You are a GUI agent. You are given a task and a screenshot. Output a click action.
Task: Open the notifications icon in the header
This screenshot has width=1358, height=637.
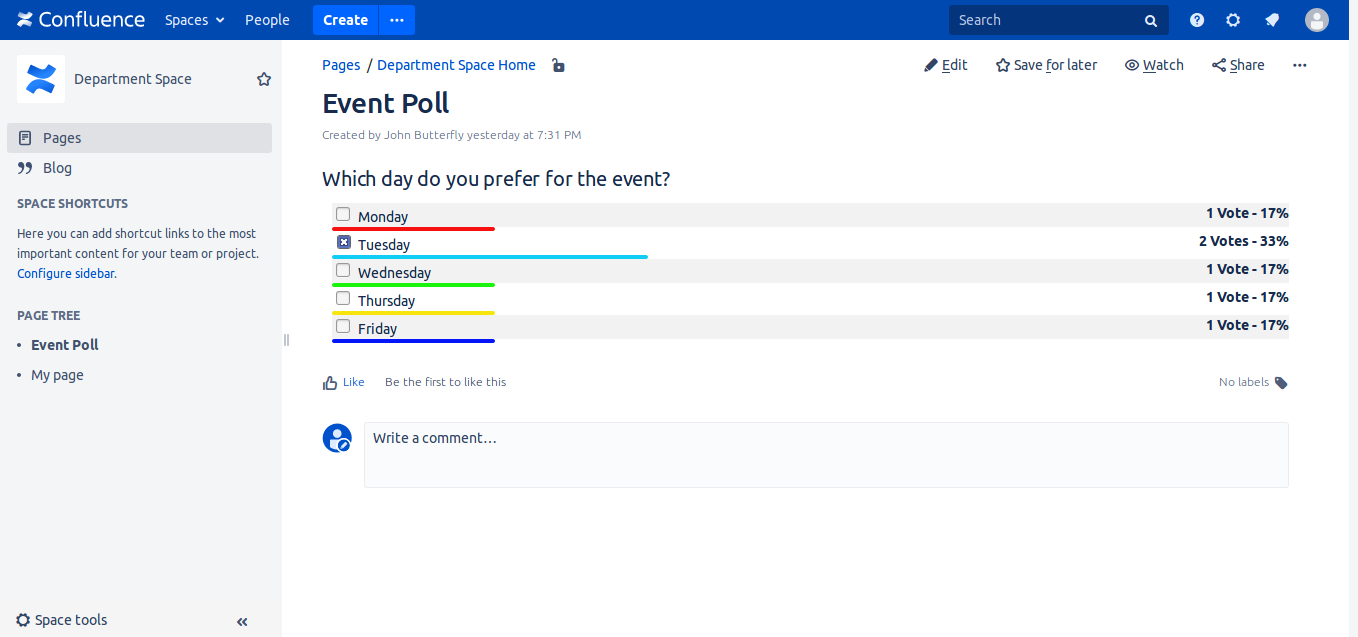coord(1272,20)
